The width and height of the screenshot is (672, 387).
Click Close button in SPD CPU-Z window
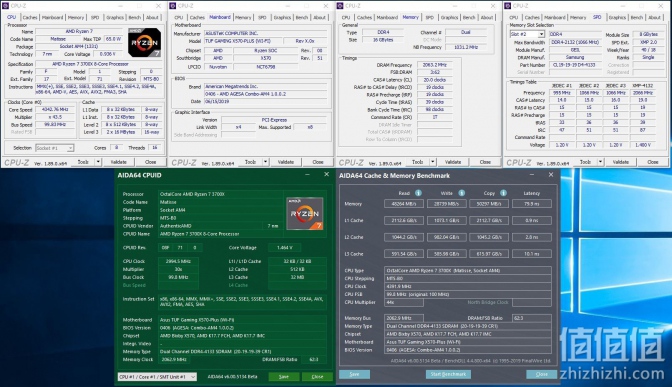tap(652, 162)
